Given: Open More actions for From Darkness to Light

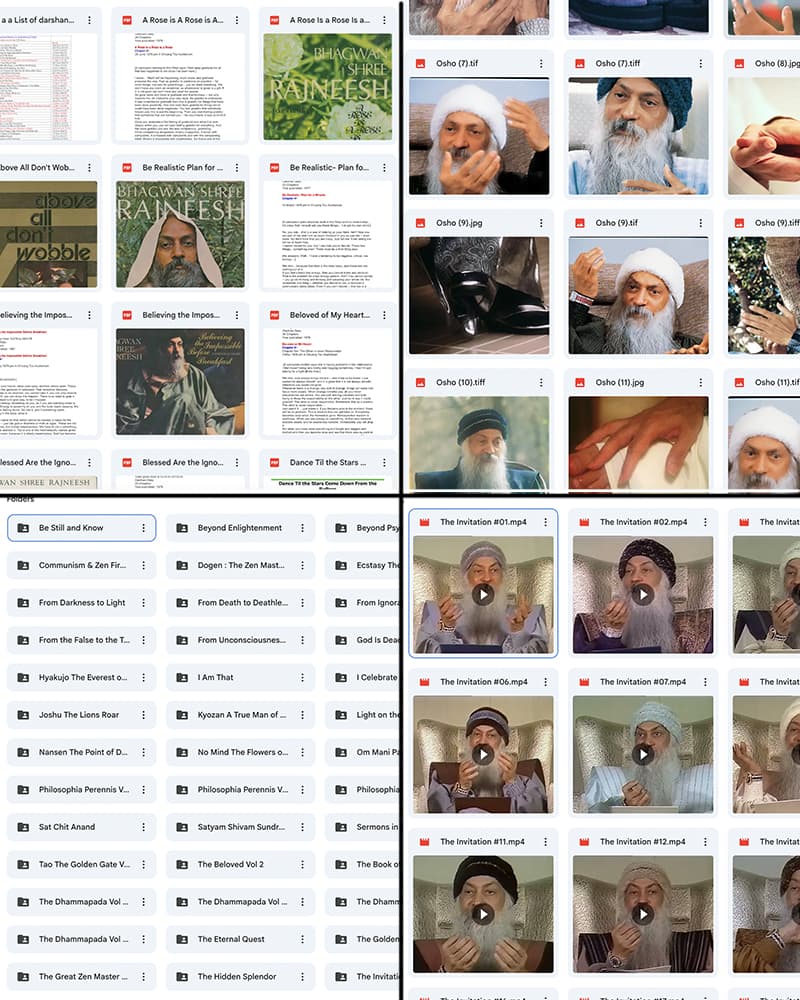Looking at the screenshot, I should (x=144, y=603).
